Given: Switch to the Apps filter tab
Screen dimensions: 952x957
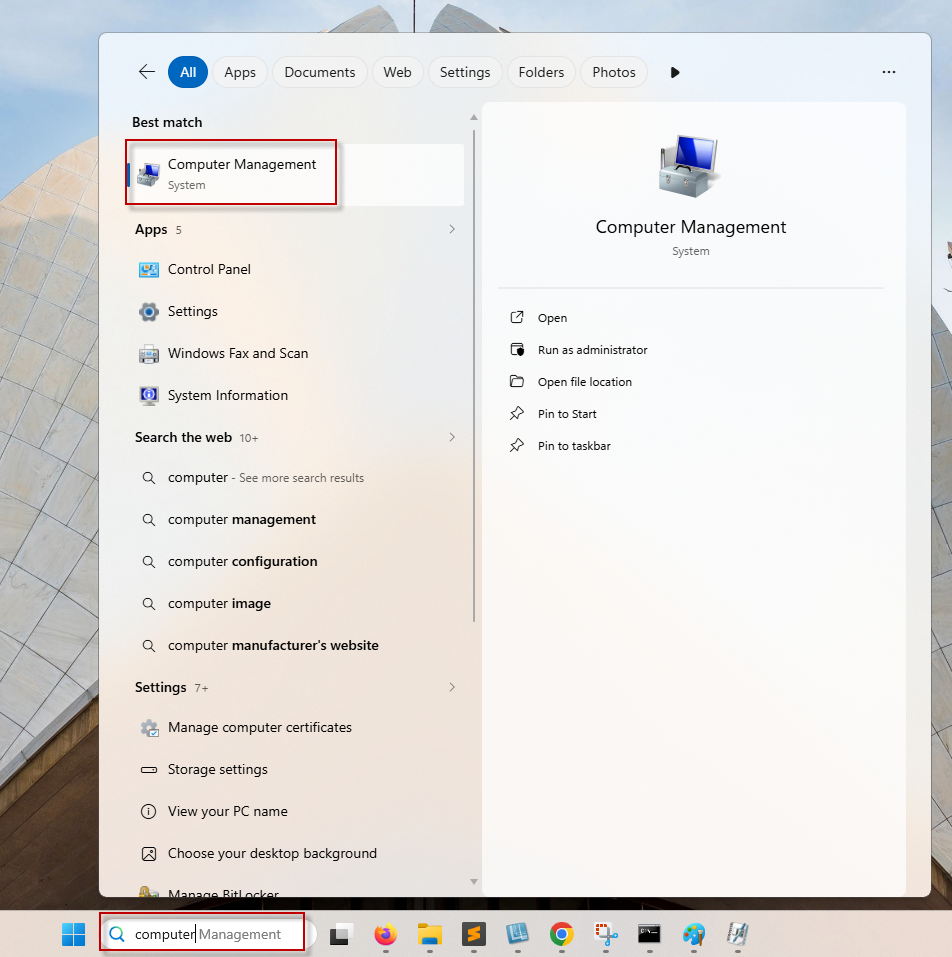Looking at the screenshot, I should tap(240, 72).
